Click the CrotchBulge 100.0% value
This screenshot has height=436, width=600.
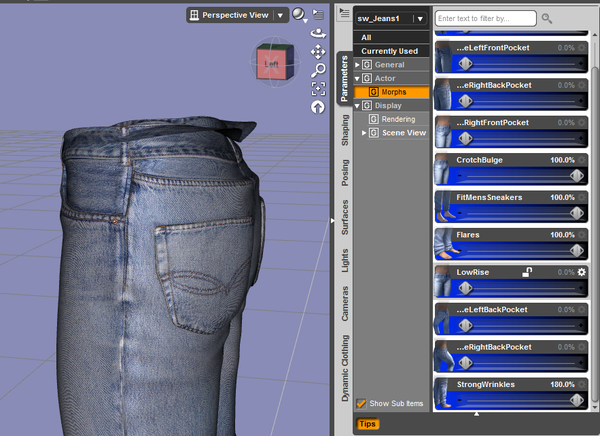pyautogui.click(x=562, y=160)
